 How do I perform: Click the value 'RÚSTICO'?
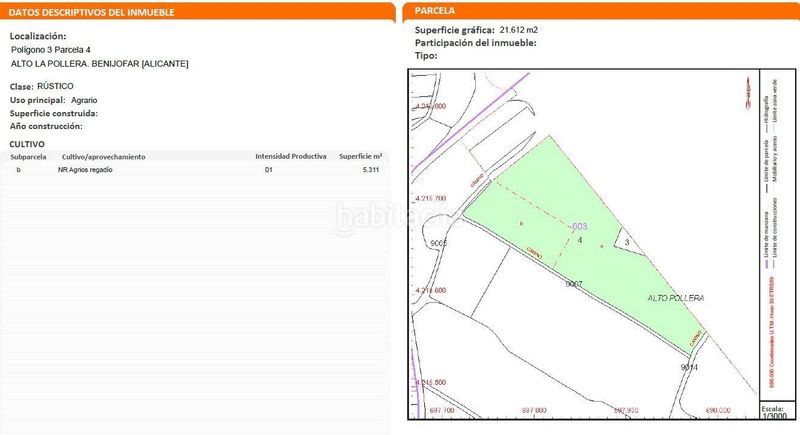click(x=55, y=86)
